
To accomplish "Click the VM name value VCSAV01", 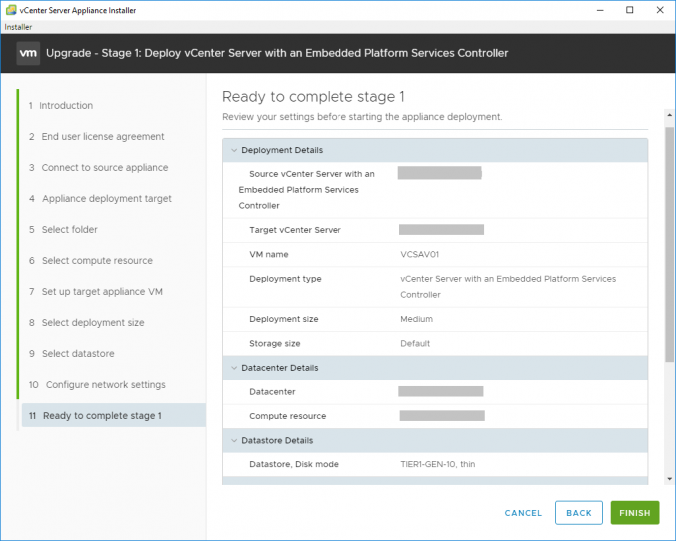I will click(x=419, y=254).
